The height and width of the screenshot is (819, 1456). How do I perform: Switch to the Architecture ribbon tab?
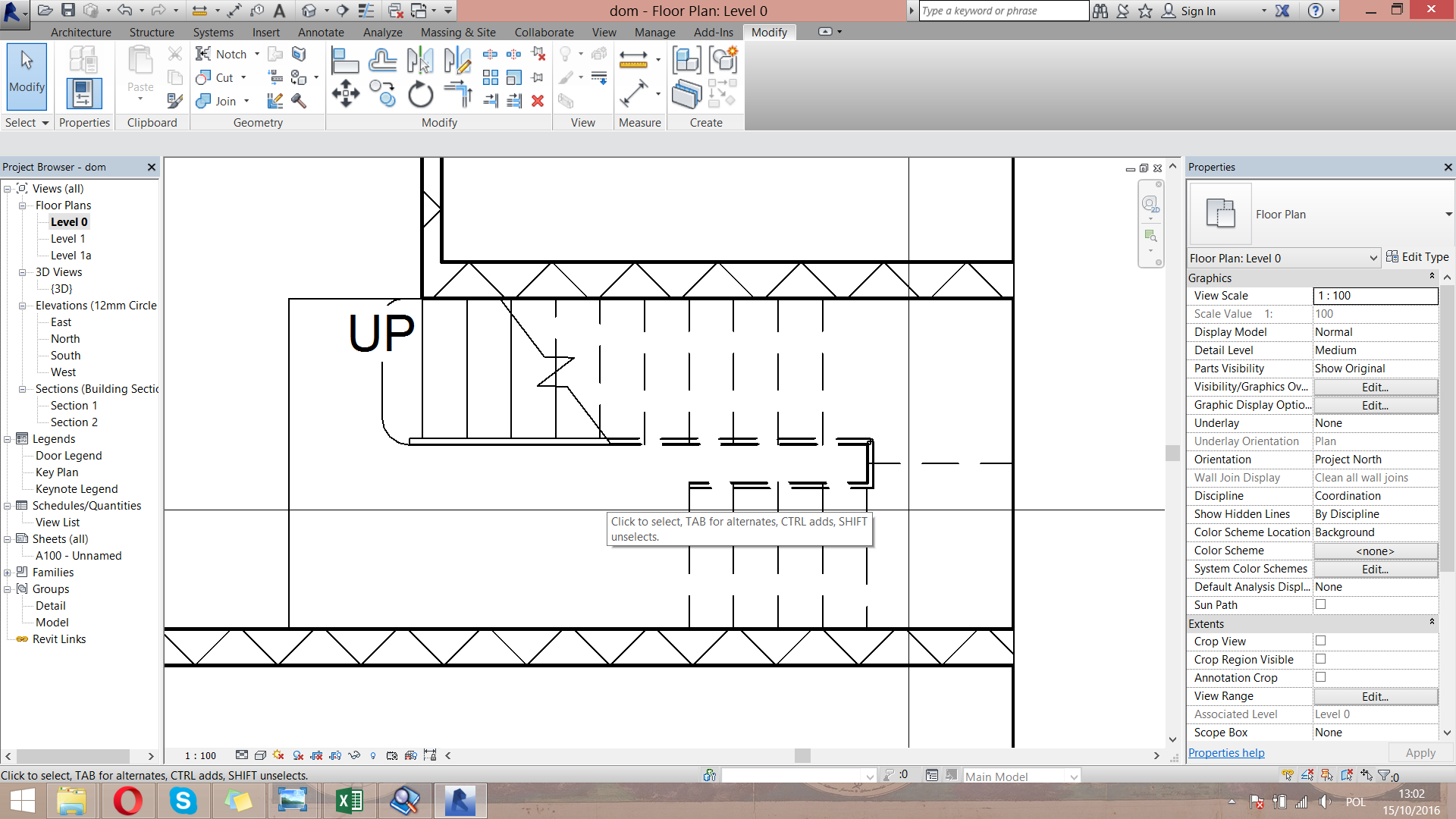tap(81, 32)
